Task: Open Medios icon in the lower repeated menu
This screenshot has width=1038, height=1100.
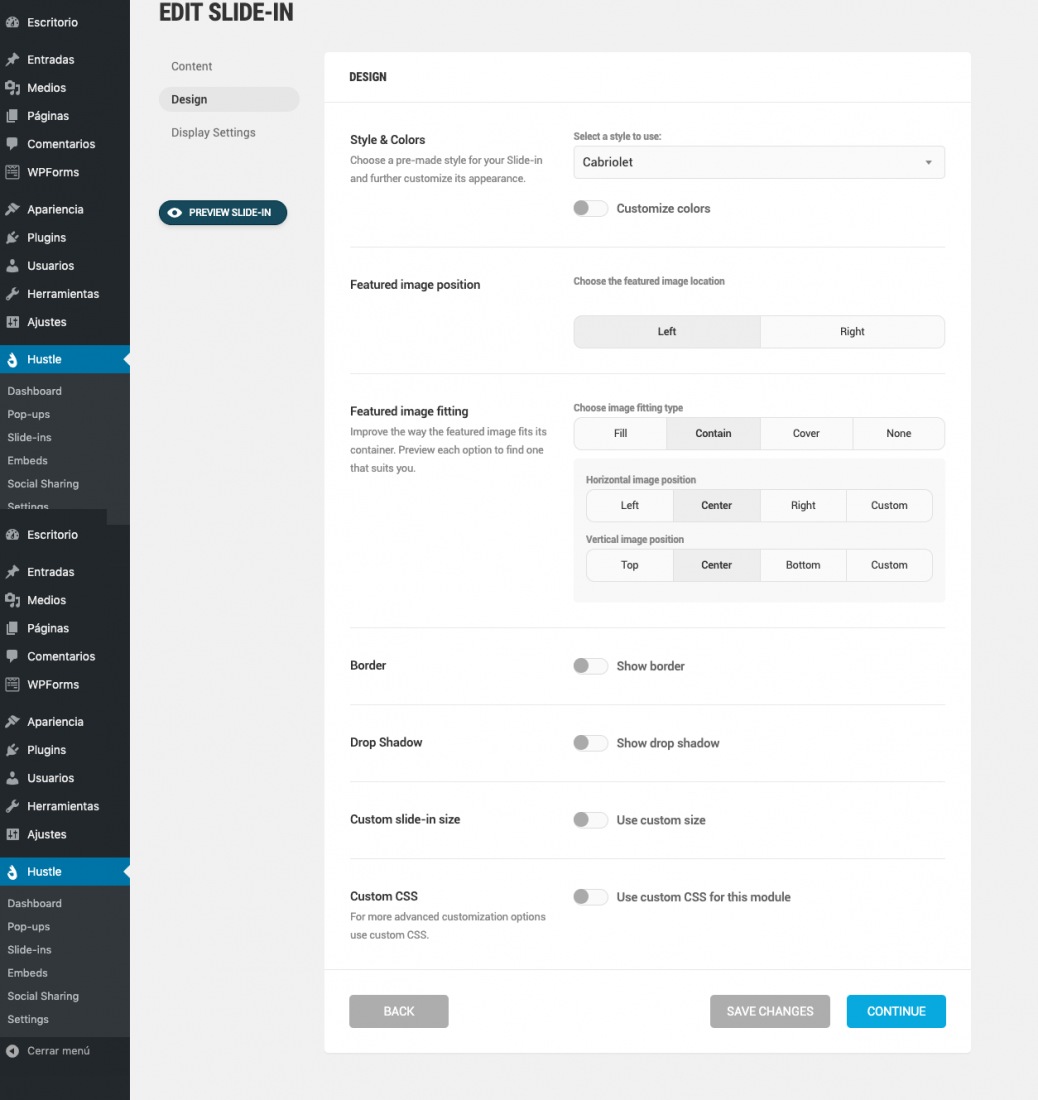Action: (x=12, y=600)
